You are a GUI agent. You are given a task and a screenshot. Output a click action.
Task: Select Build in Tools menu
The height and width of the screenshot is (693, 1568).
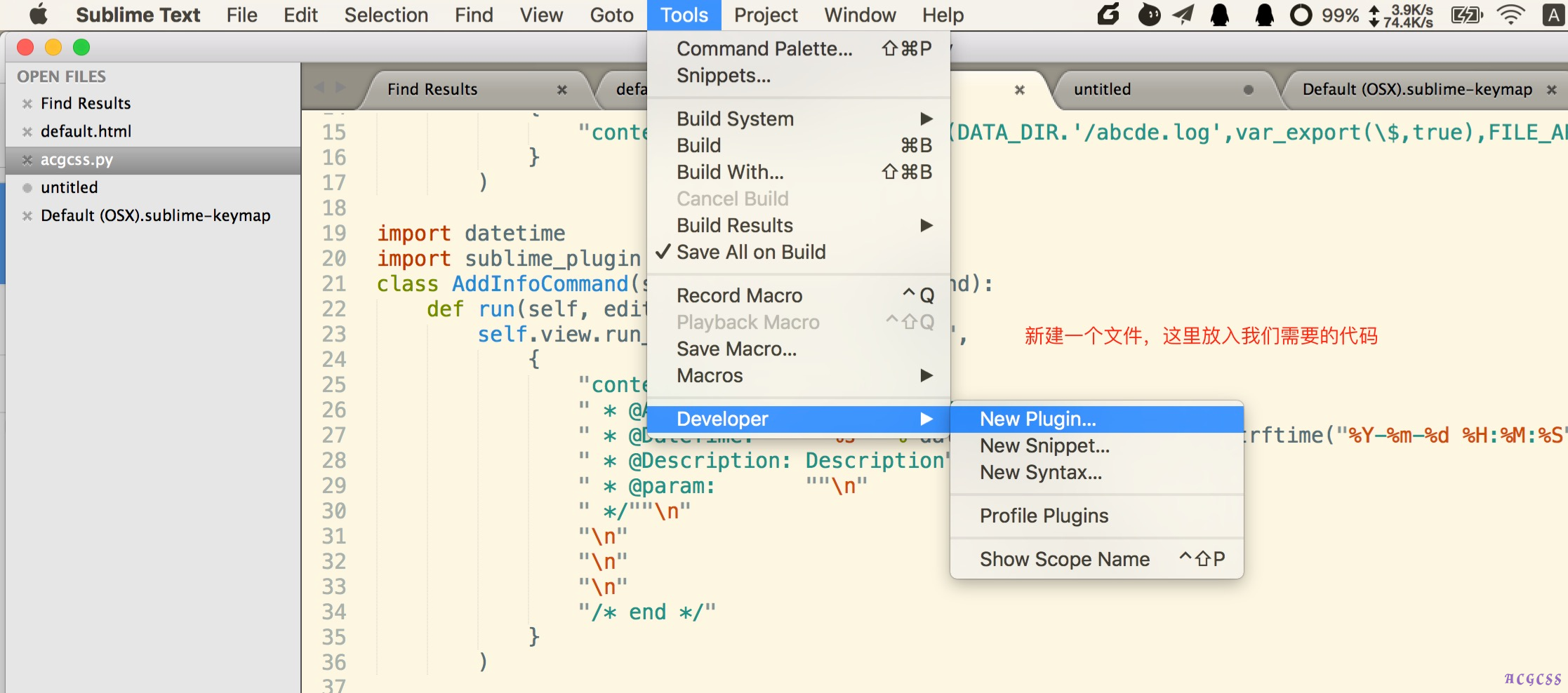point(798,145)
